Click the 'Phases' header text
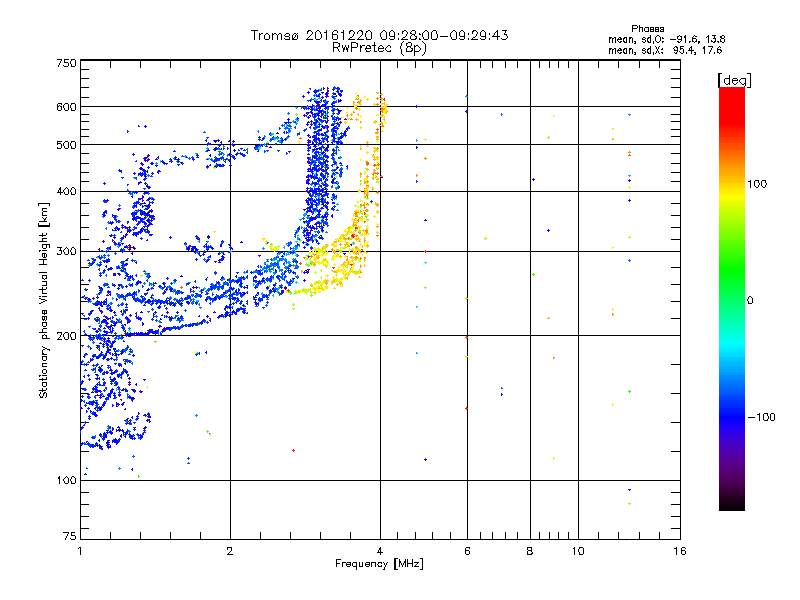The image size is (800, 600). click(647, 29)
